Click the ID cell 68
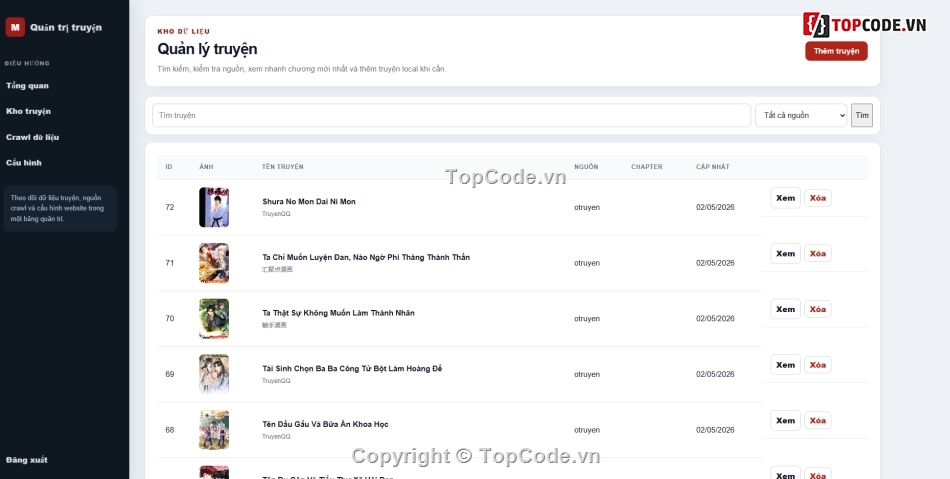950x479 pixels. click(x=170, y=430)
